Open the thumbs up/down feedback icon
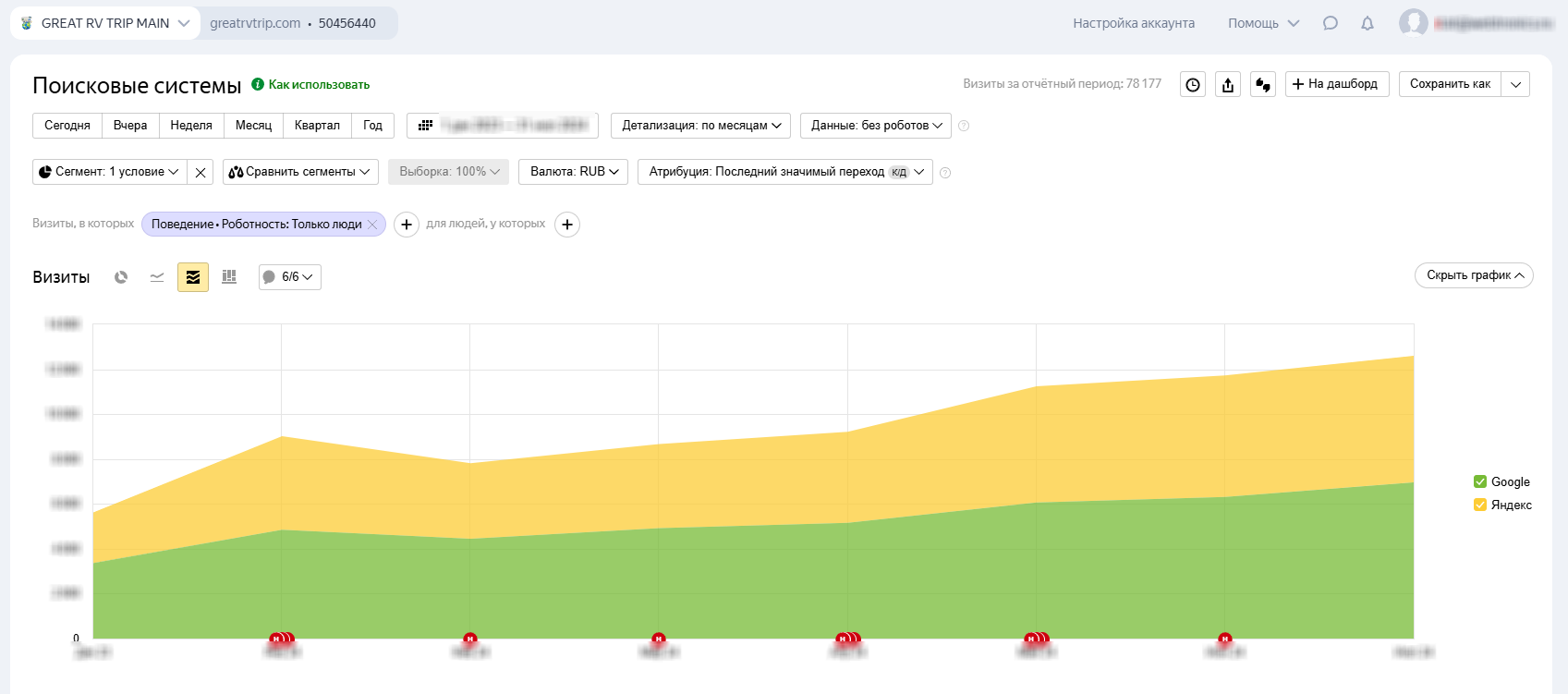The image size is (1568, 694). 1263,85
